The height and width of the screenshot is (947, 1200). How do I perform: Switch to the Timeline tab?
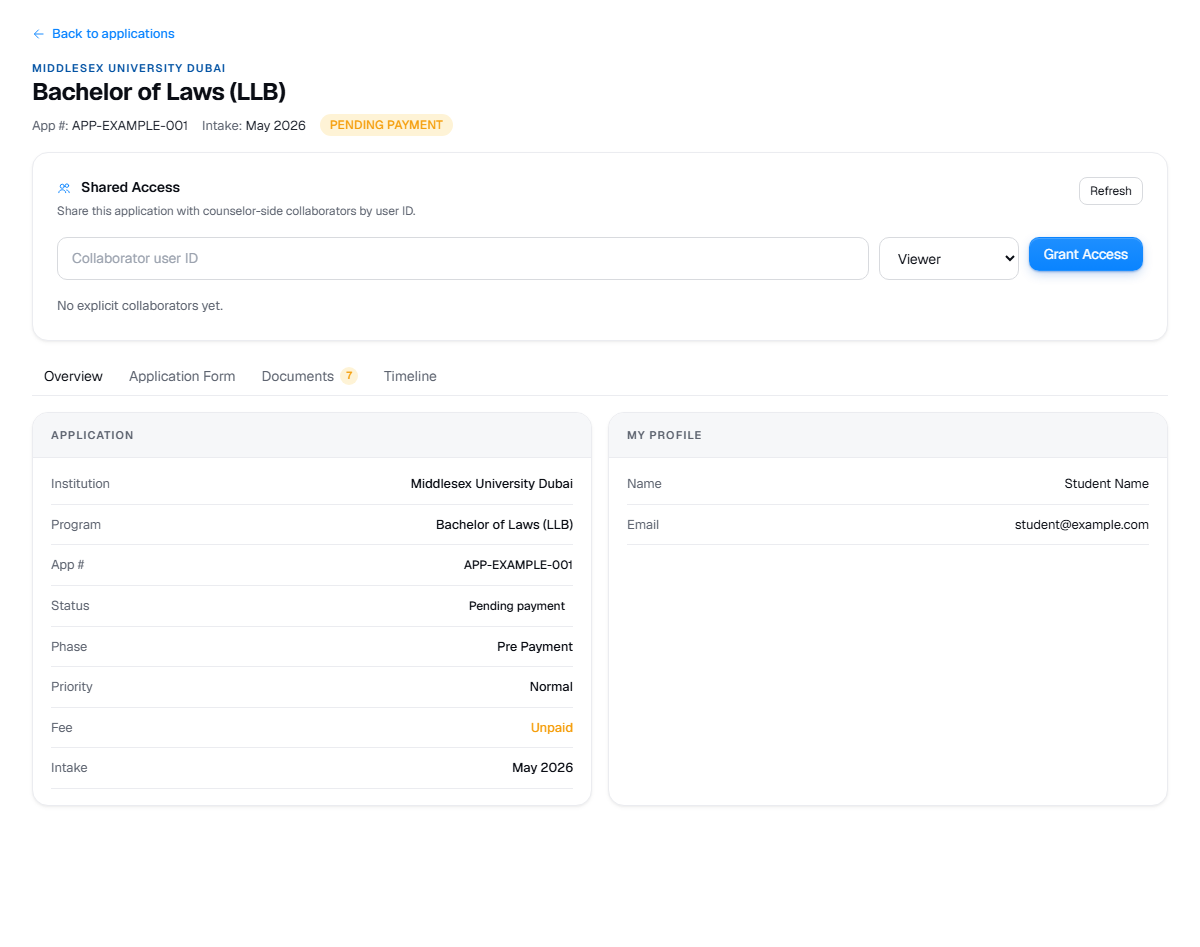point(410,377)
